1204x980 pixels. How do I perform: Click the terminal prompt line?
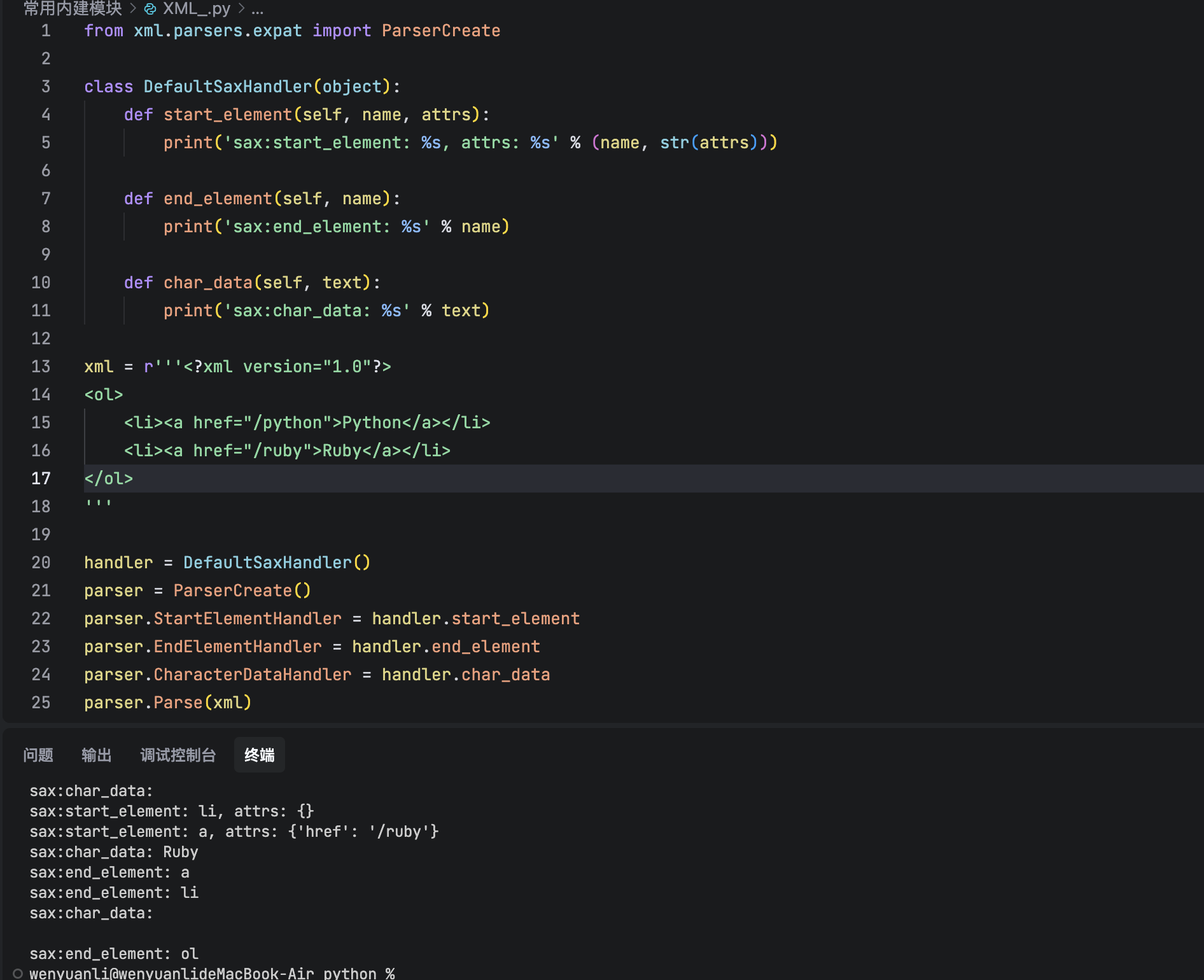click(x=212, y=973)
